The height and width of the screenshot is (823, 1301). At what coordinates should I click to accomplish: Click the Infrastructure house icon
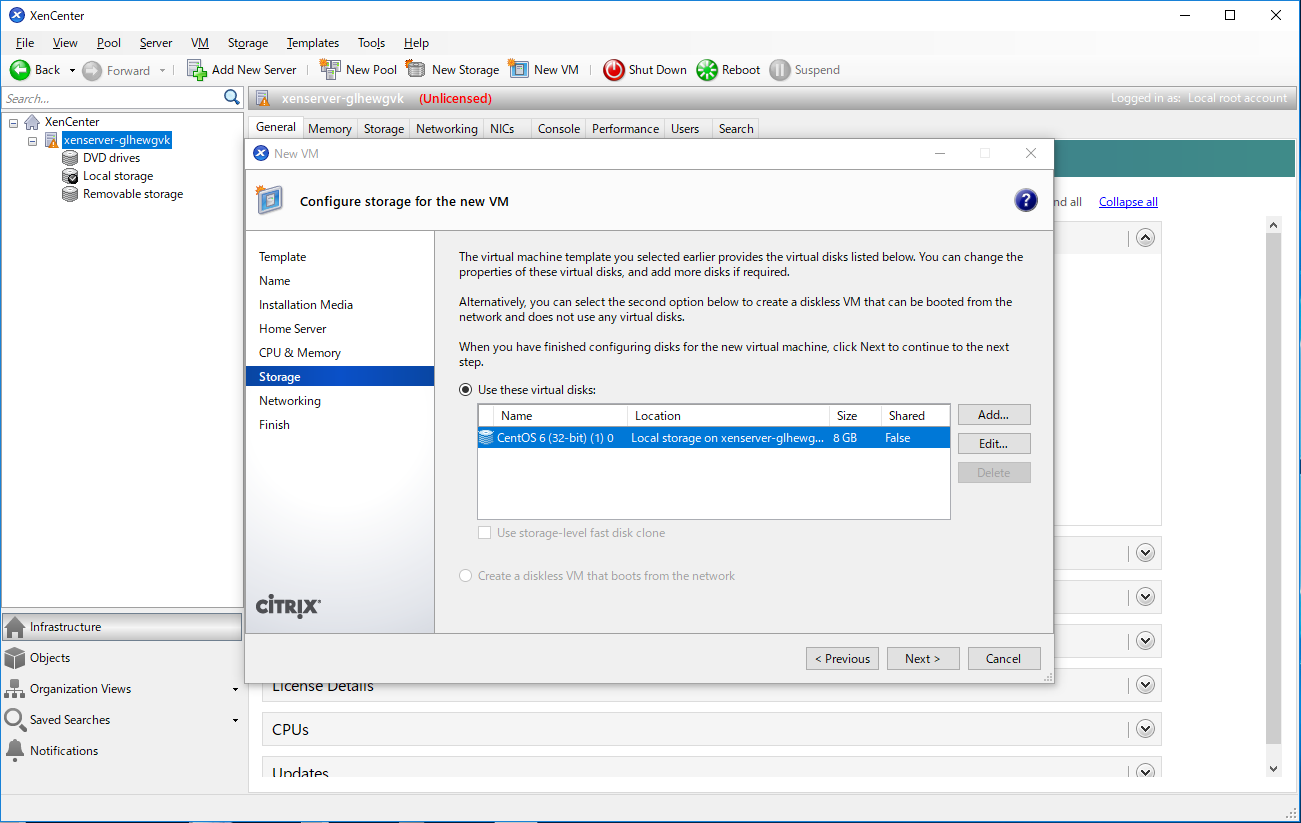coord(15,627)
